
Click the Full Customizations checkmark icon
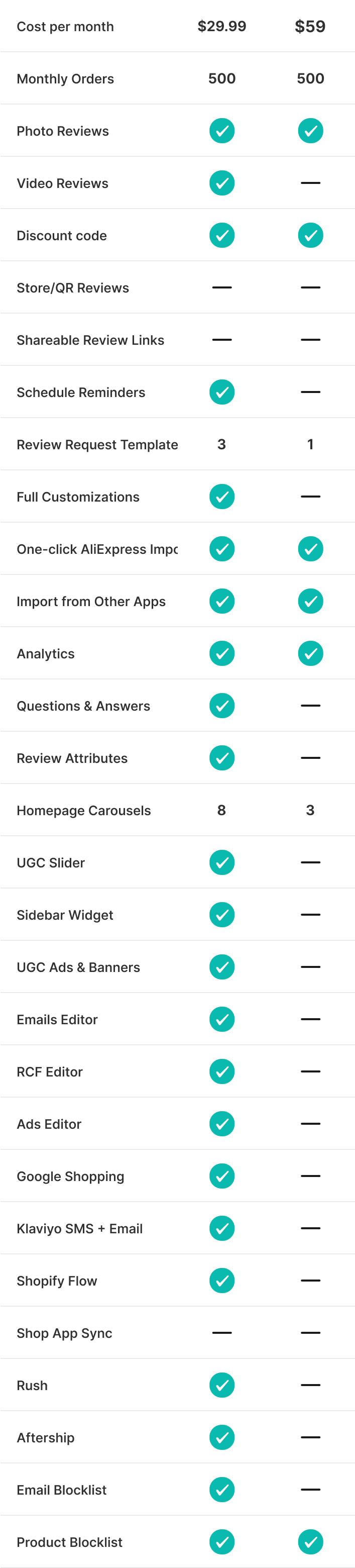(x=222, y=497)
